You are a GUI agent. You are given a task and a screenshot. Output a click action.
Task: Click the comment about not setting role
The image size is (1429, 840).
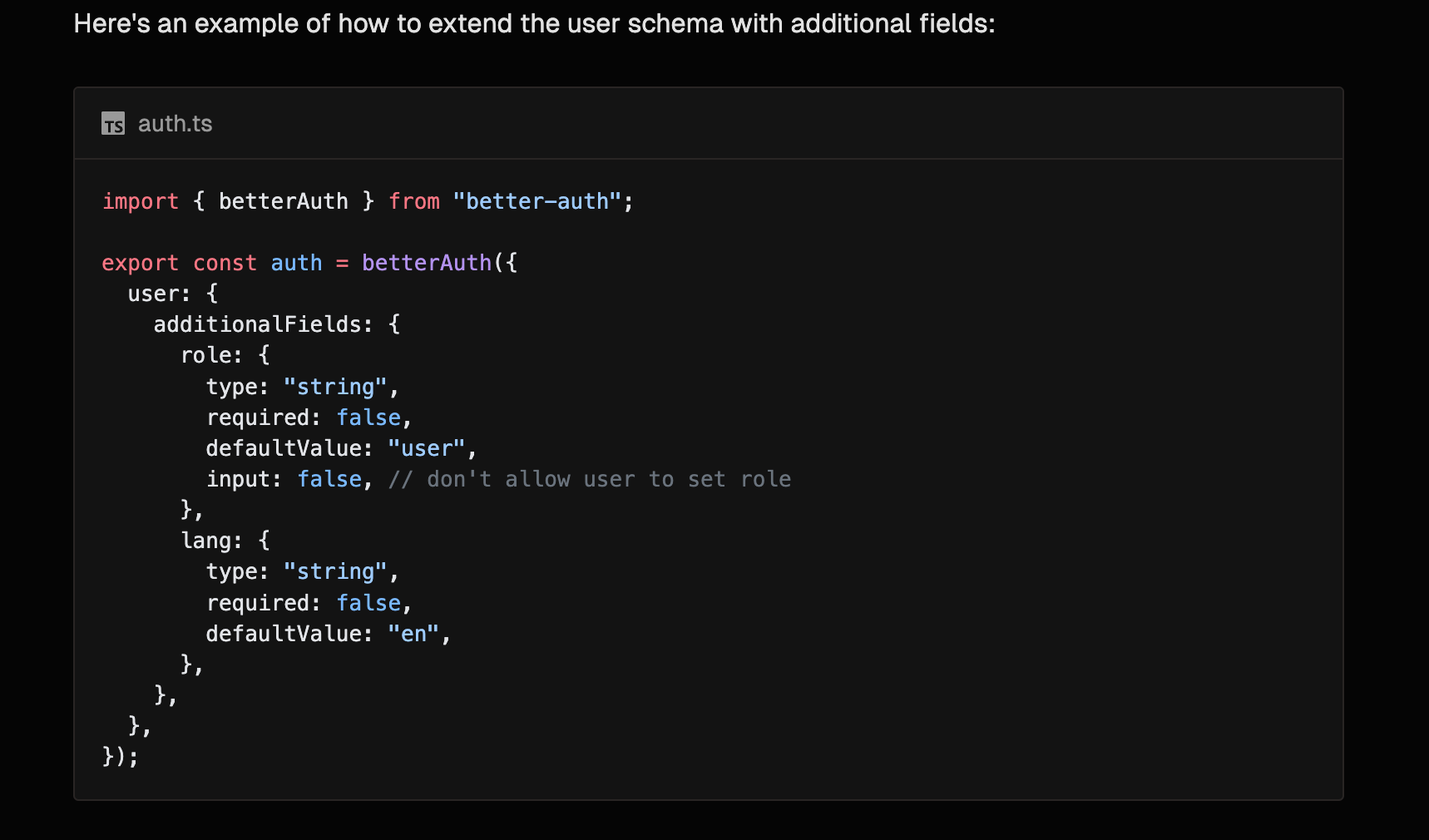pos(590,479)
